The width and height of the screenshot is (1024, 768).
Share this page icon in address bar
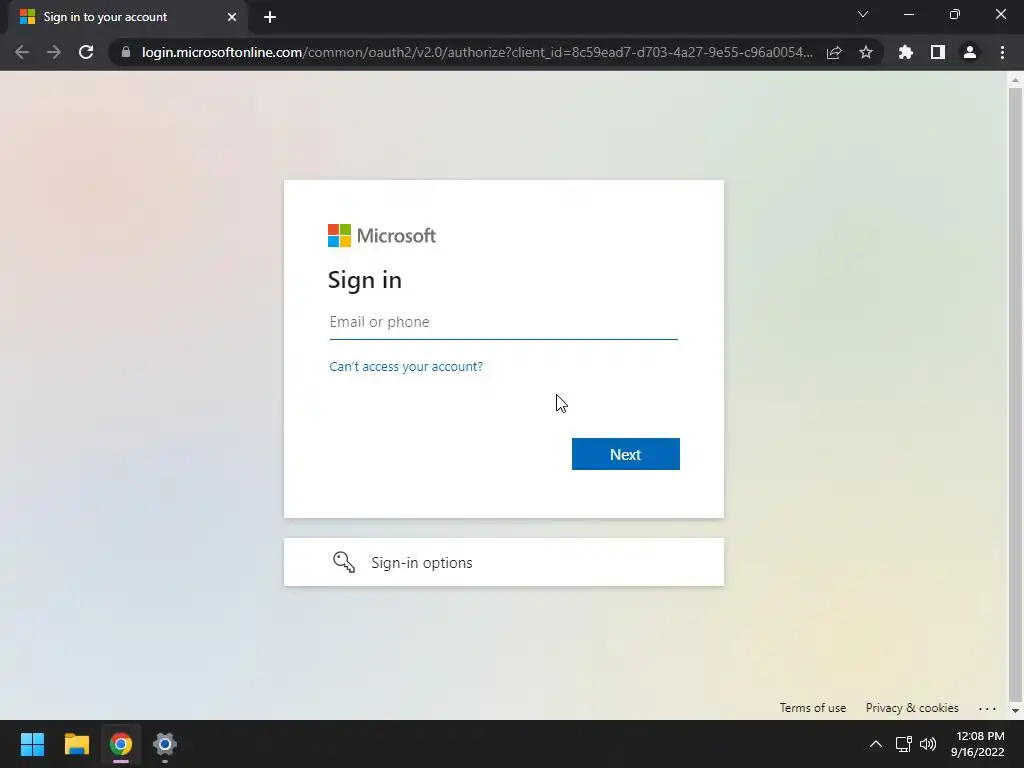point(834,52)
